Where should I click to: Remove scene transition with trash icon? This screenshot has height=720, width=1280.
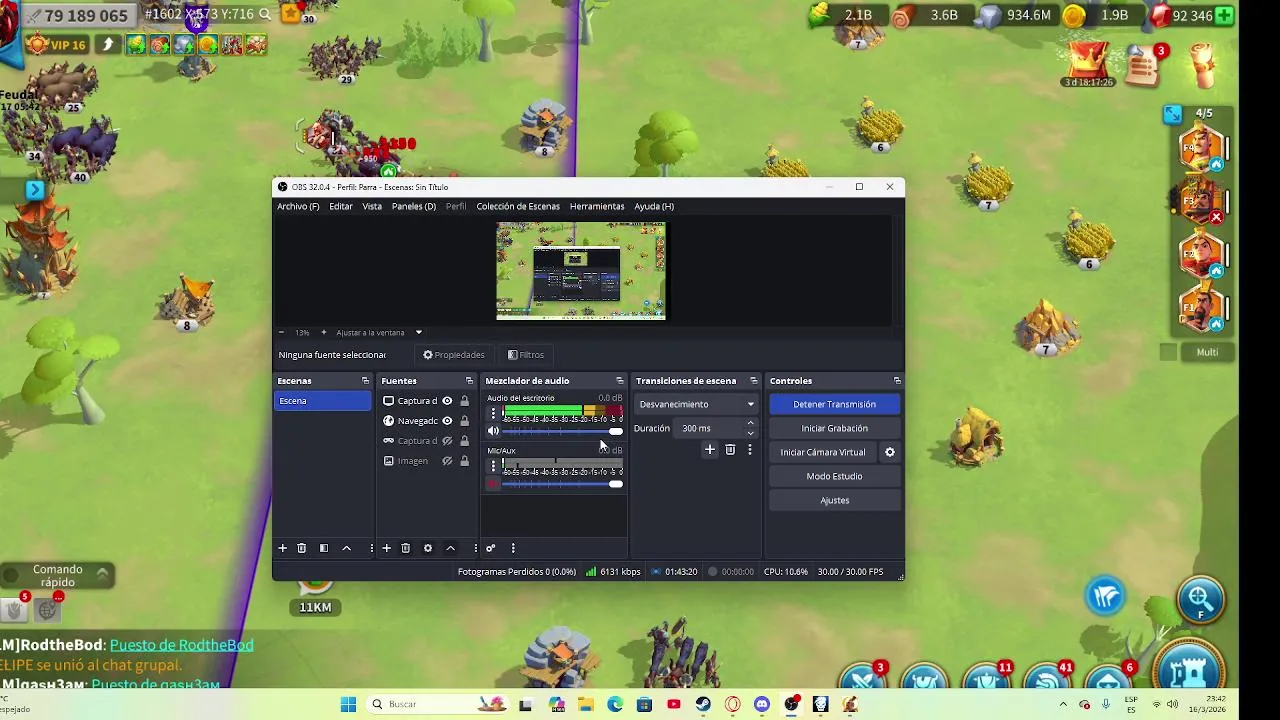730,450
